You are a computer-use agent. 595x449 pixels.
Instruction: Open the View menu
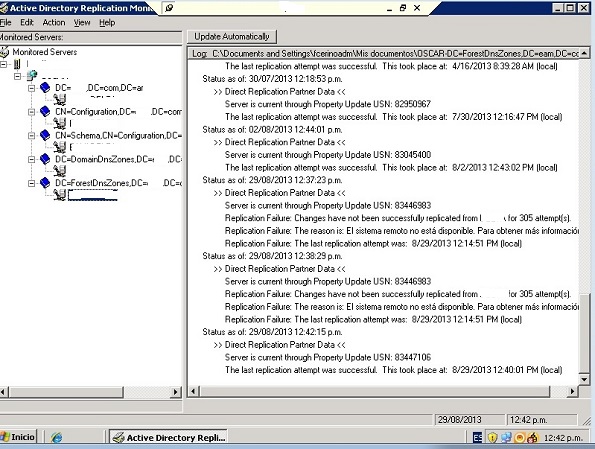(82, 22)
